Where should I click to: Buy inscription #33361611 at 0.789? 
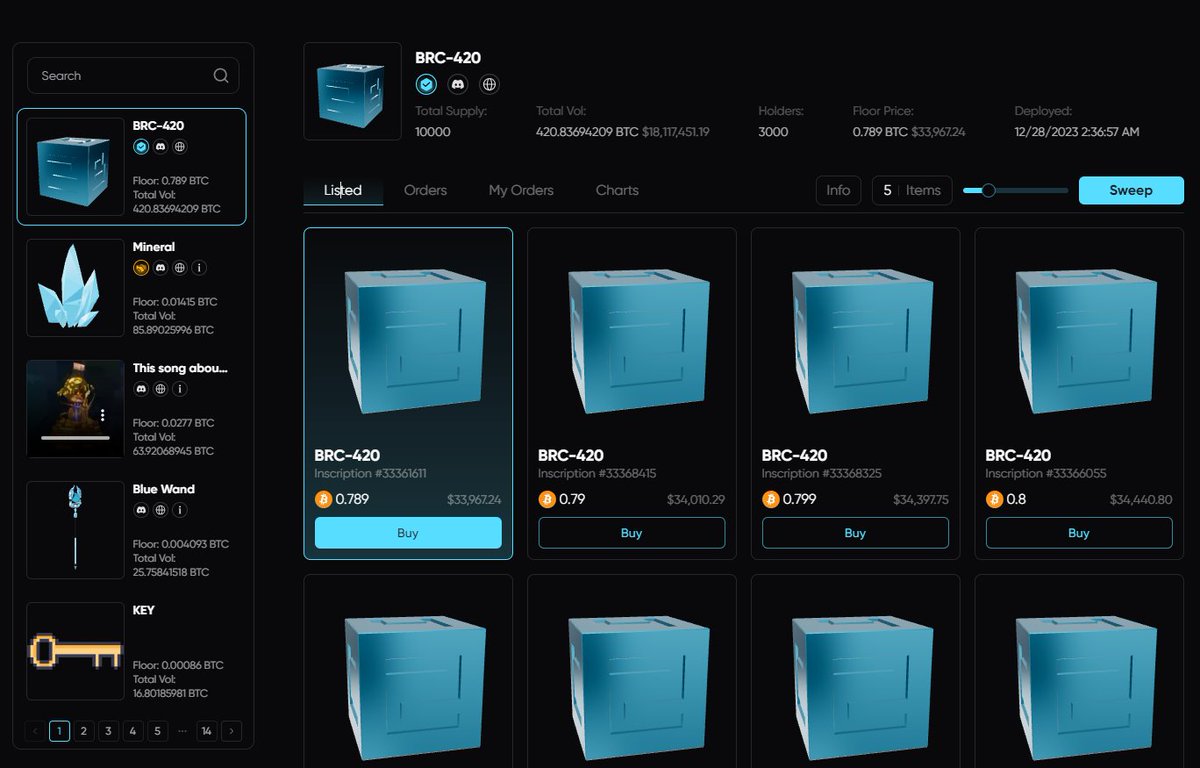coord(408,533)
